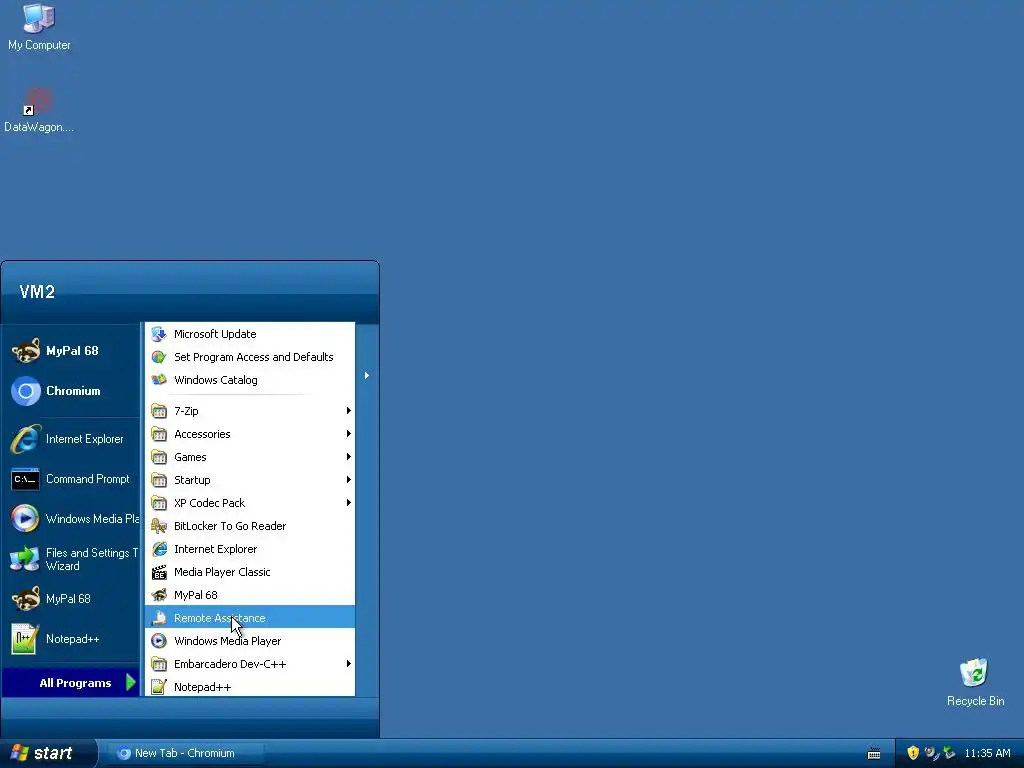
Task: Open Notepad++ from recent programs list
Action: click(x=71, y=639)
